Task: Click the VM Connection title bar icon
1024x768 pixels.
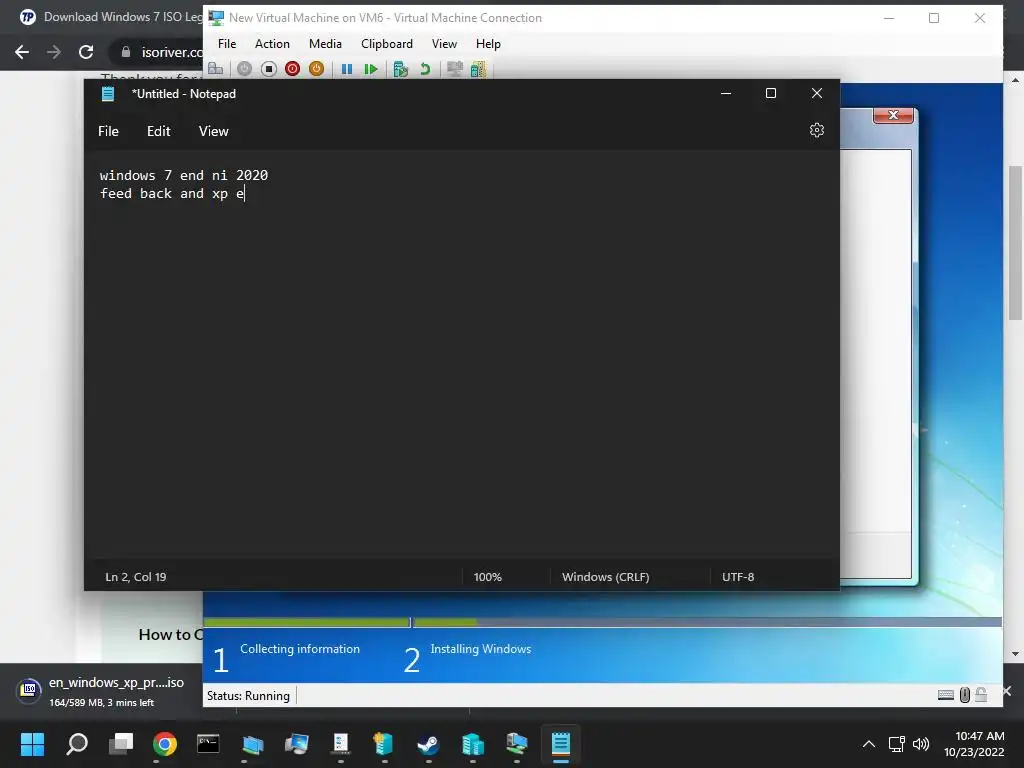Action: [216, 18]
